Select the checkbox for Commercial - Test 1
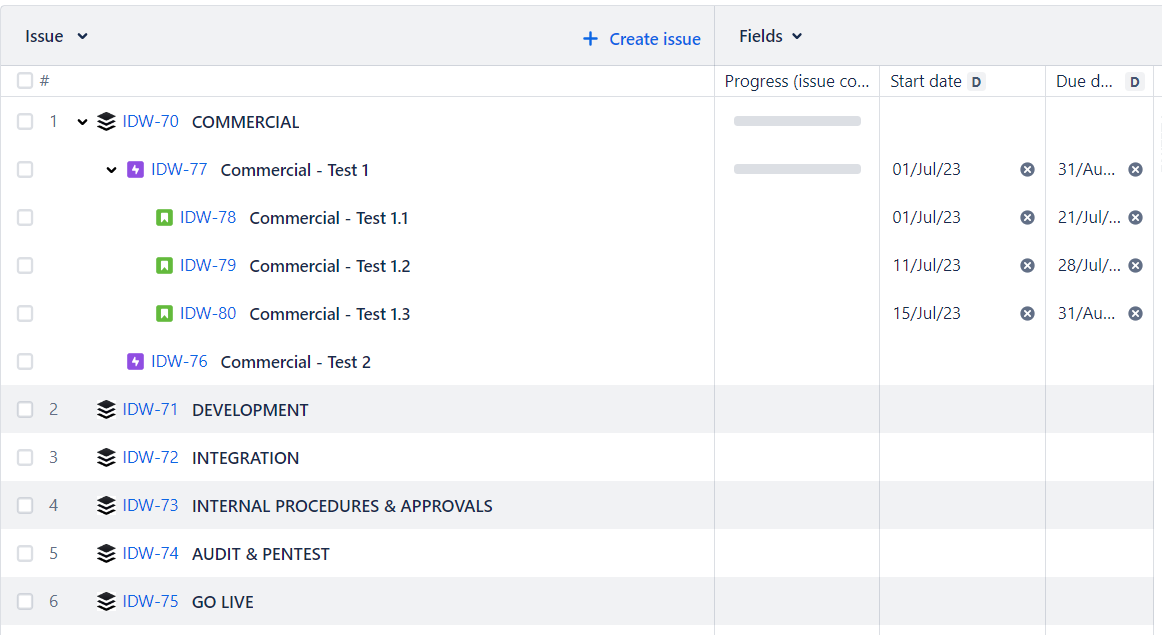This screenshot has height=635, width=1162. [25, 170]
